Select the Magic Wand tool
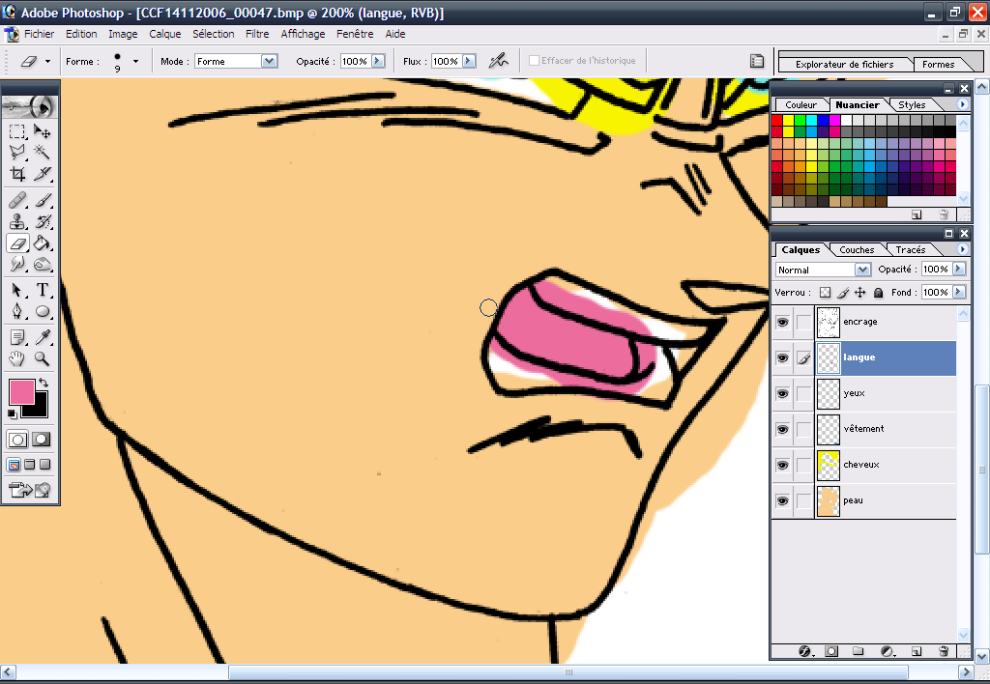This screenshot has width=990, height=684. pyautogui.click(x=42, y=152)
